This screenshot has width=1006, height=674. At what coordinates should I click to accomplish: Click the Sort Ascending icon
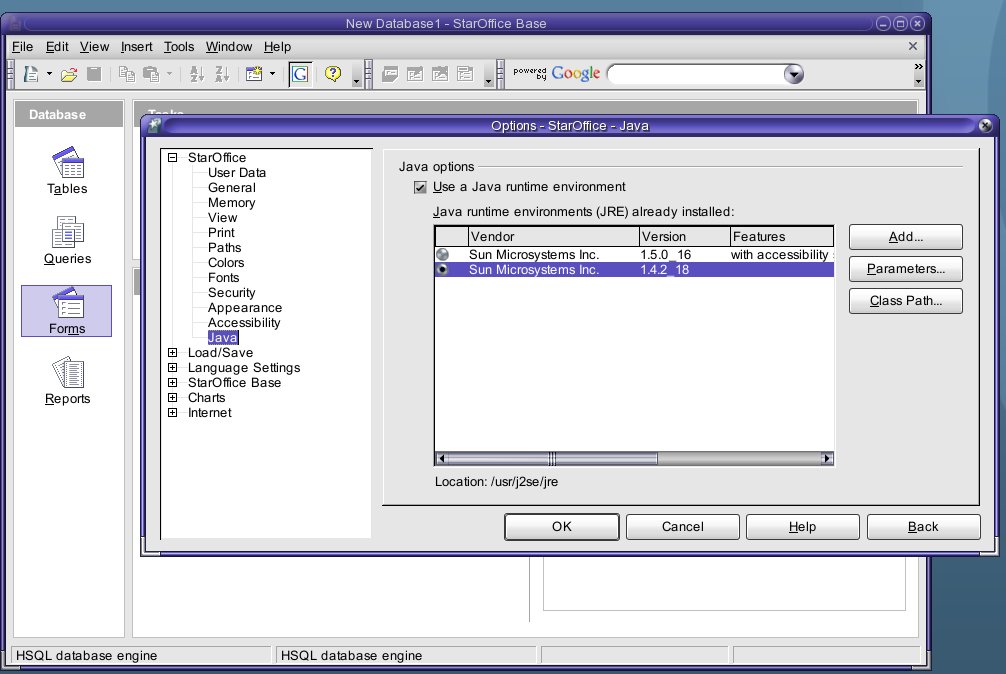click(197, 74)
